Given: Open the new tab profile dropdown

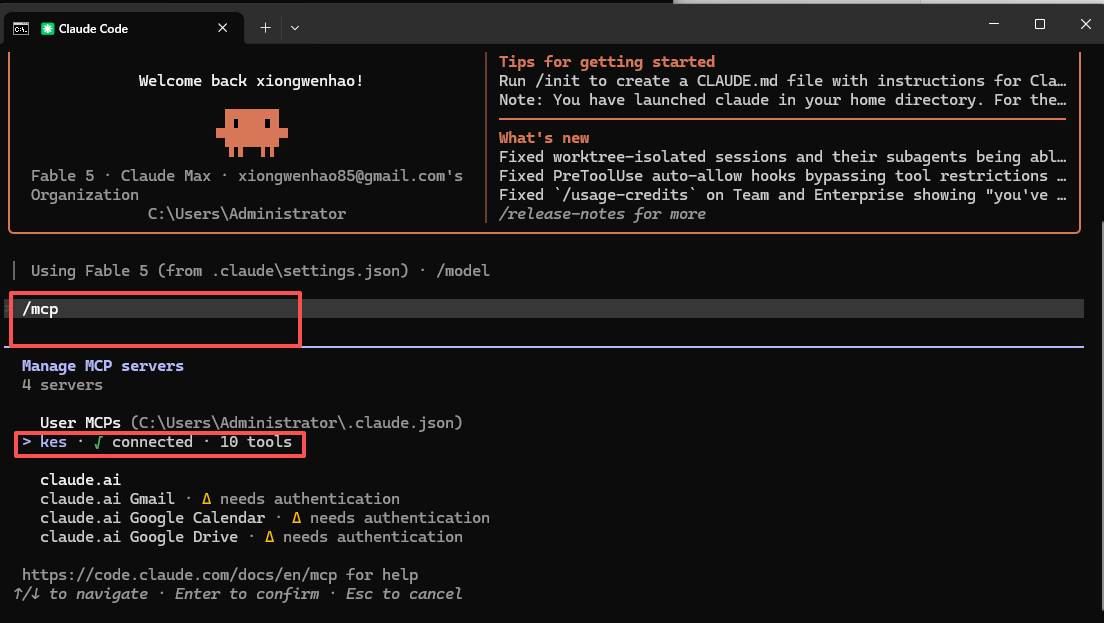Looking at the screenshot, I should 295,28.
